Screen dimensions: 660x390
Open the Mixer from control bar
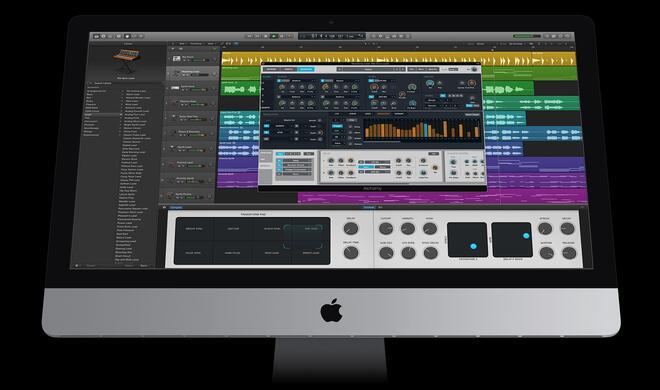[134, 37]
